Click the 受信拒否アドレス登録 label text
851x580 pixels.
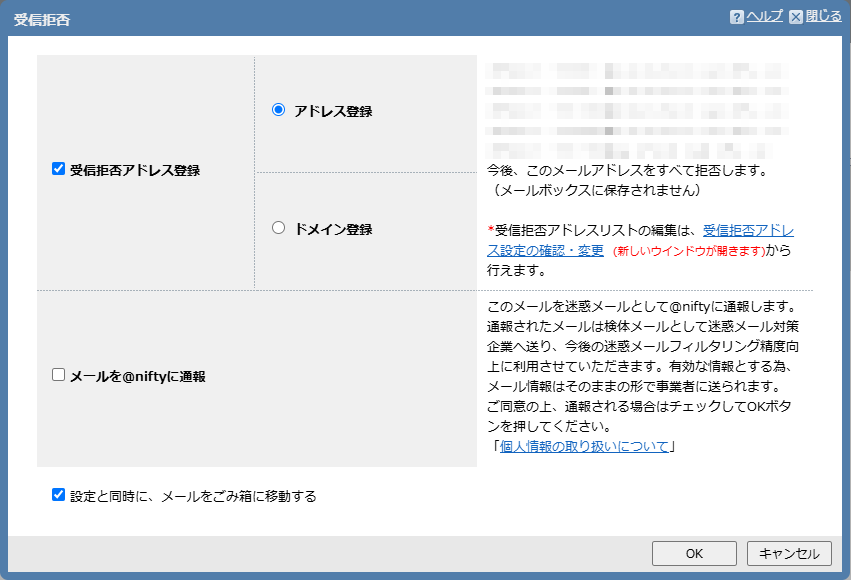(x=135, y=170)
